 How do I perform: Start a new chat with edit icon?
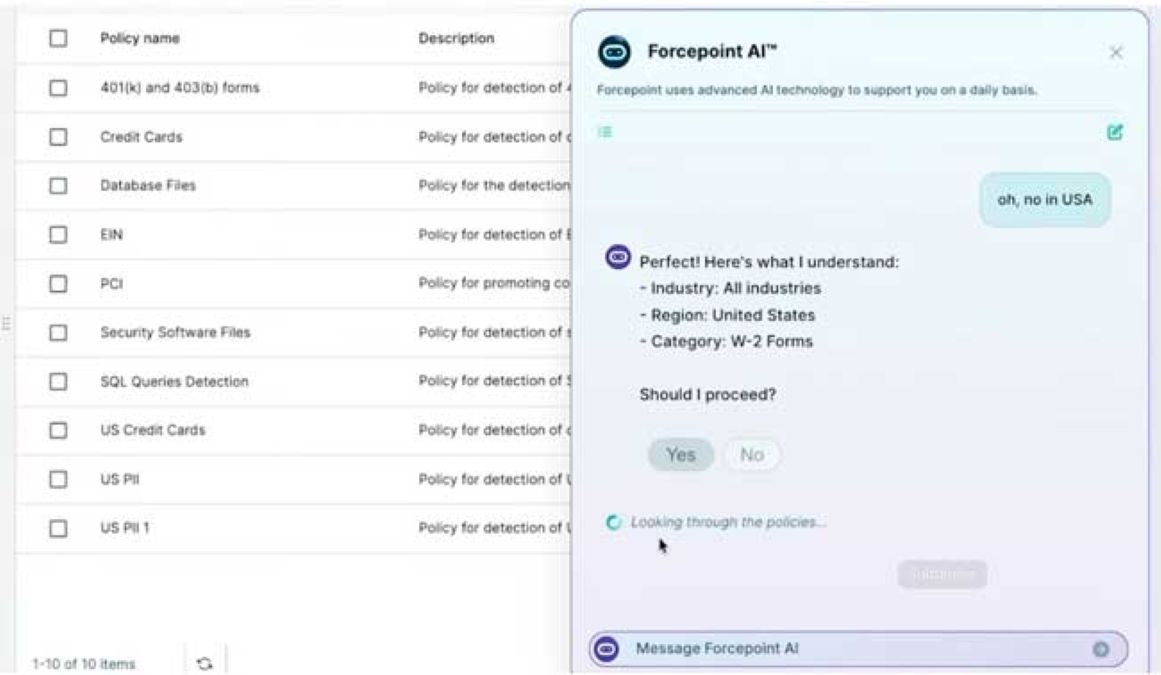[1115, 132]
